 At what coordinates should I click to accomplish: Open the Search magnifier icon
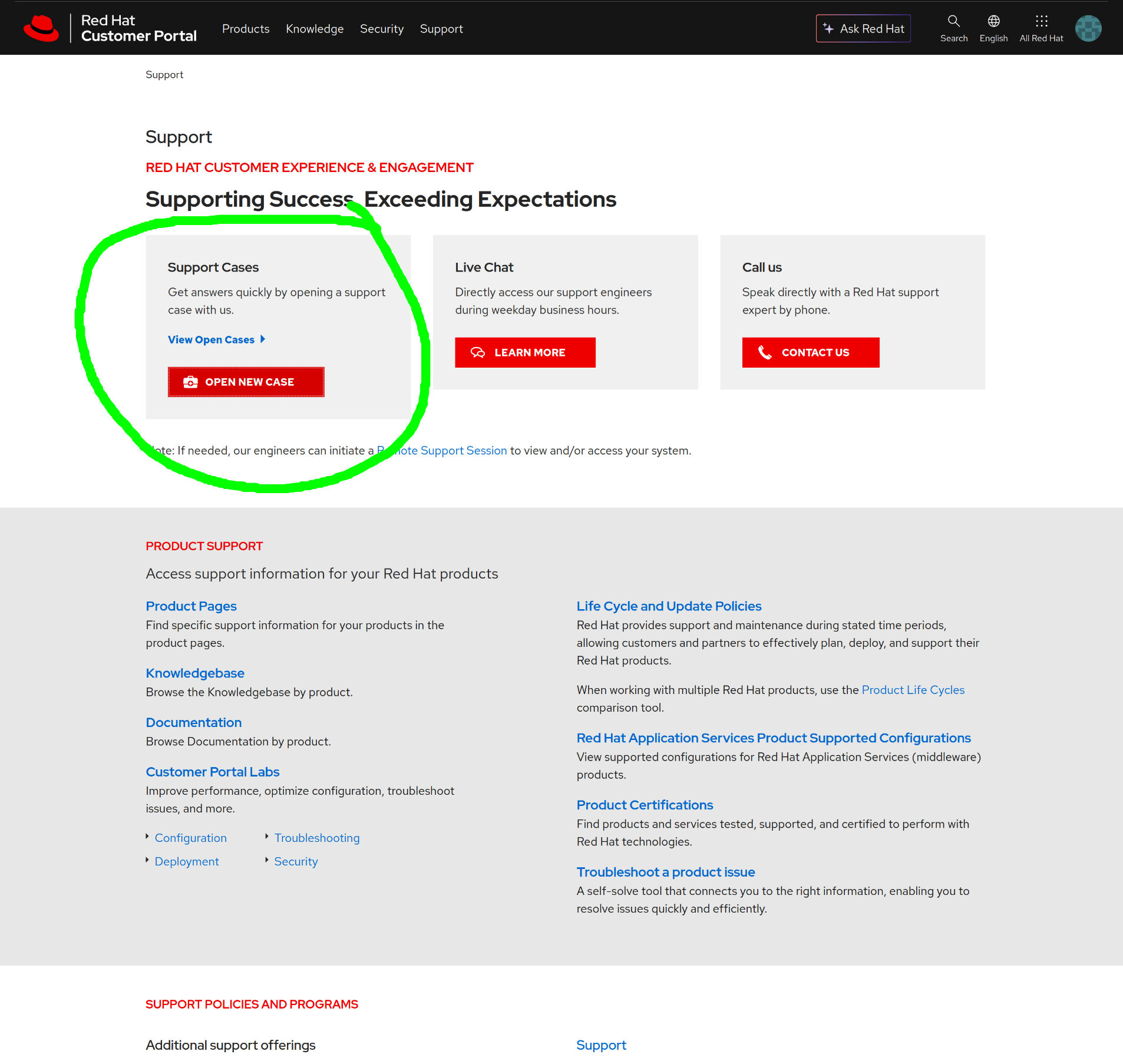(953, 21)
